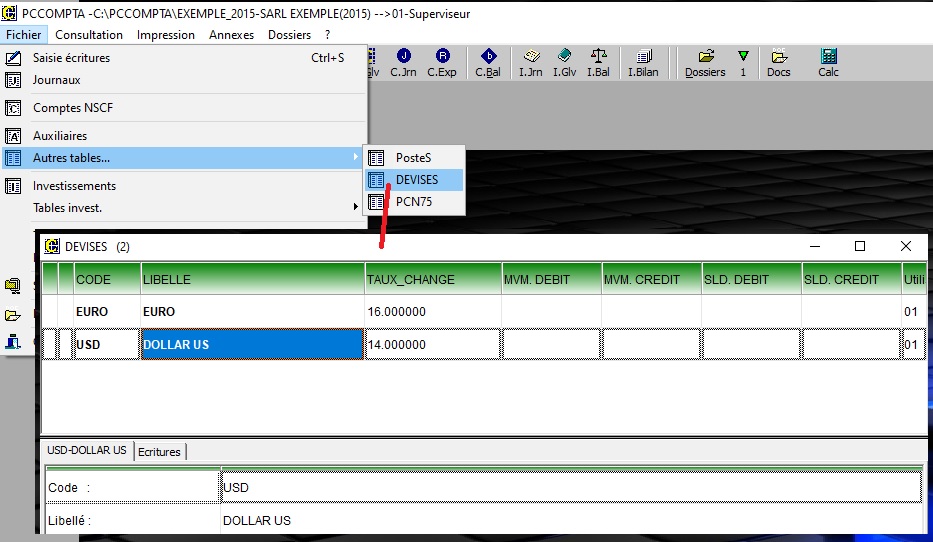This screenshot has width=933, height=542.
Task: Sort by the TAUX_CHANGE column header
Action: click(432, 279)
